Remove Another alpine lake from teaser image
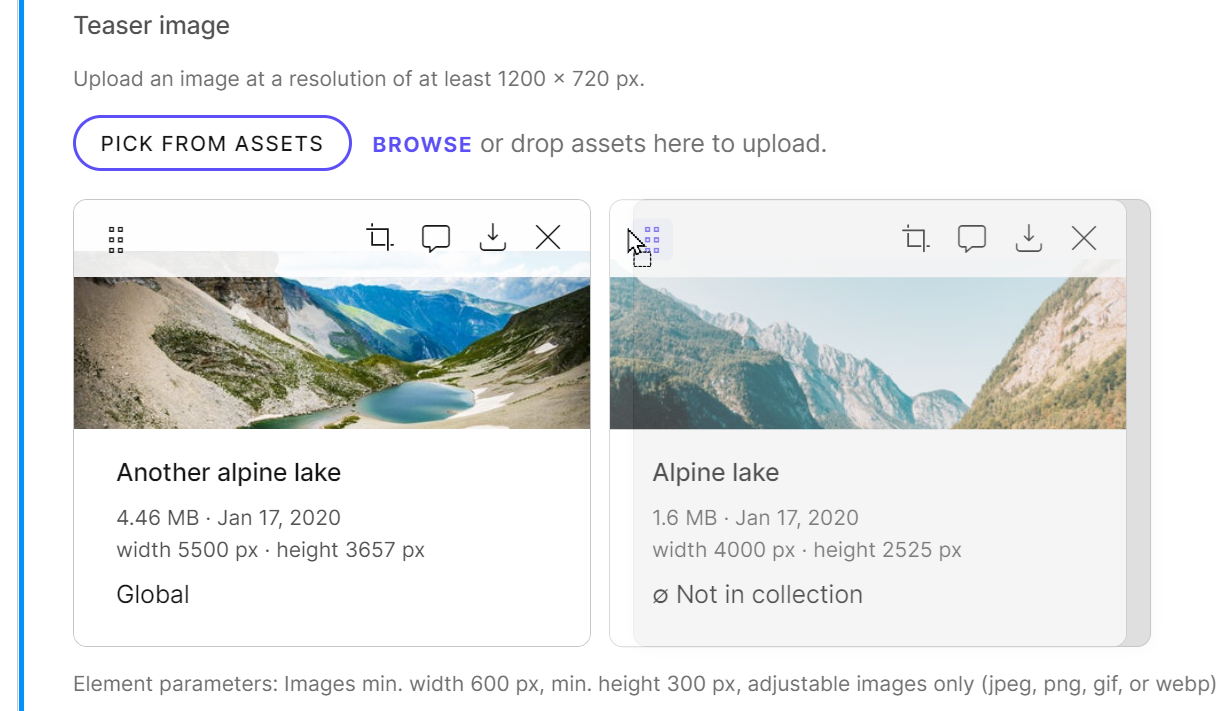1227x711 pixels. (x=548, y=238)
